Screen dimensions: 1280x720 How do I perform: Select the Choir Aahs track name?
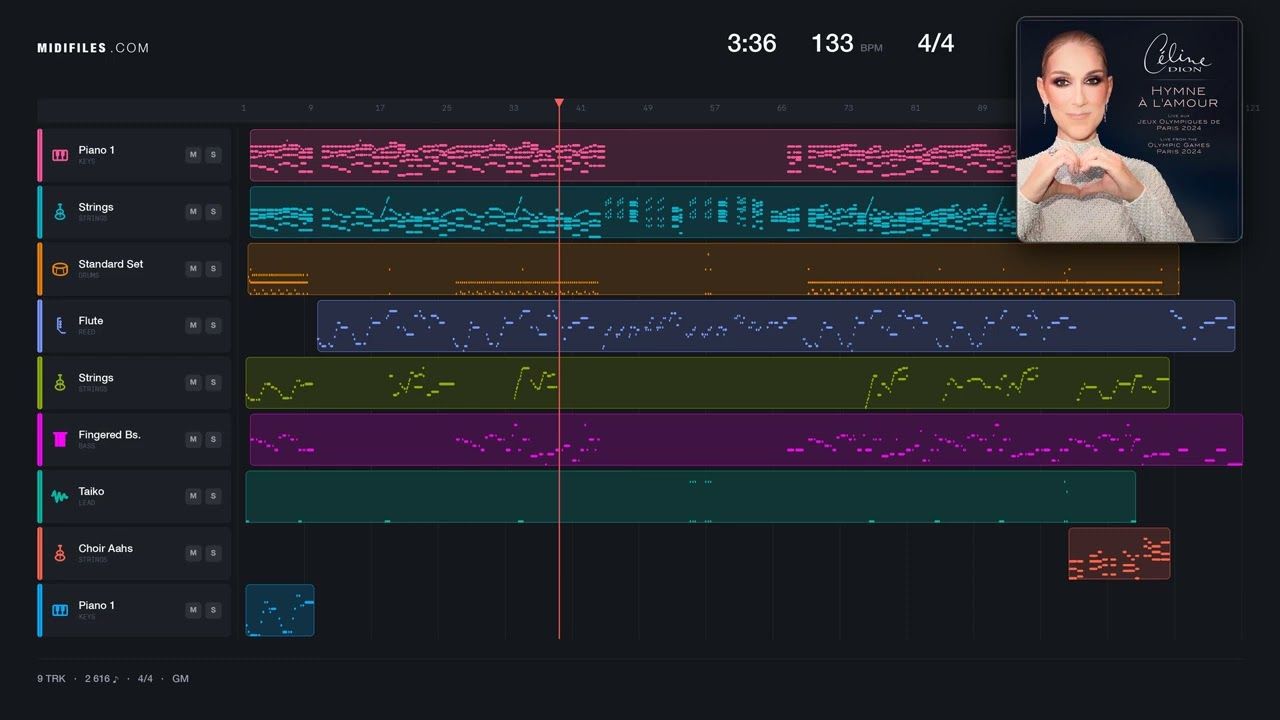[x=106, y=548]
